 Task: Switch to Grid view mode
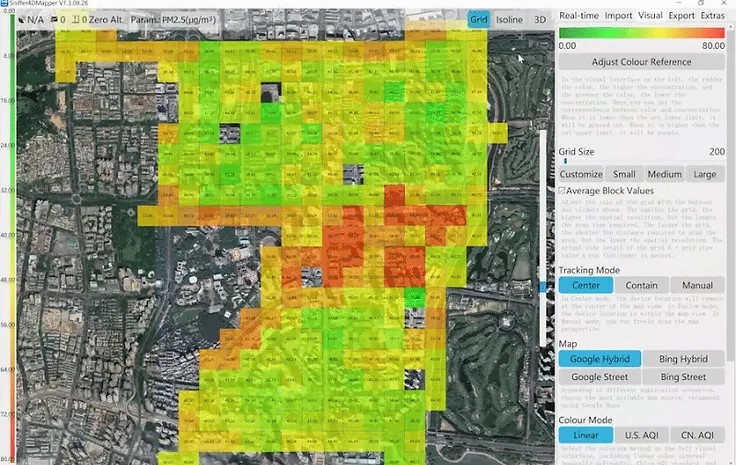pyautogui.click(x=480, y=19)
